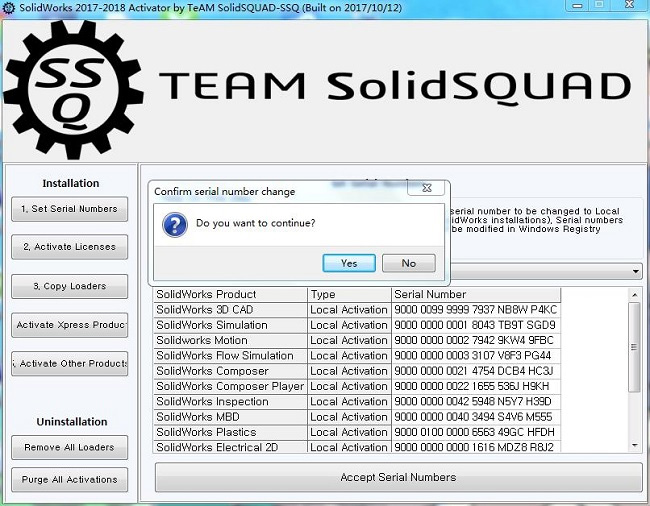Viewport: 650px width, 506px height.
Task: Click Local Activation in the SolidWorks Simulation row
Action: pos(349,325)
